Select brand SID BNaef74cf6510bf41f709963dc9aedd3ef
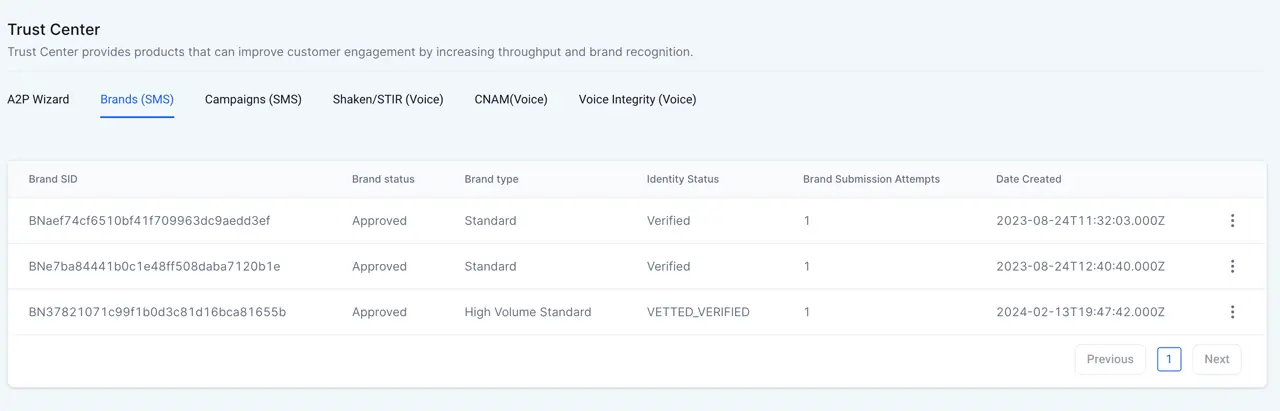This screenshot has width=1280, height=411. (150, 221)
